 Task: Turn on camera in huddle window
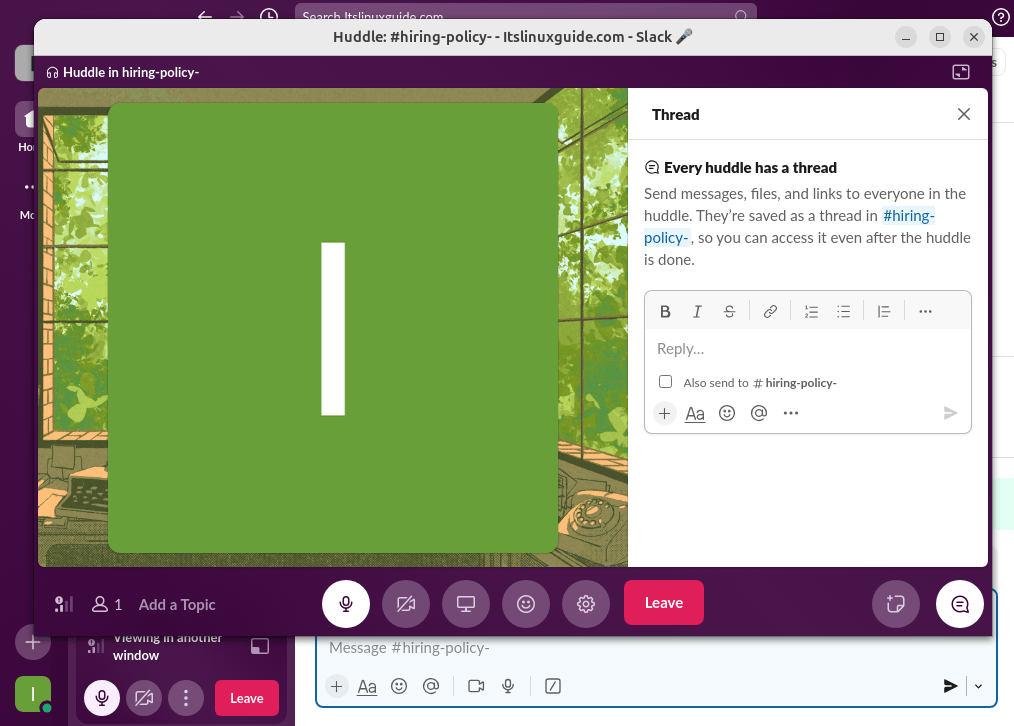coord(406,604)
